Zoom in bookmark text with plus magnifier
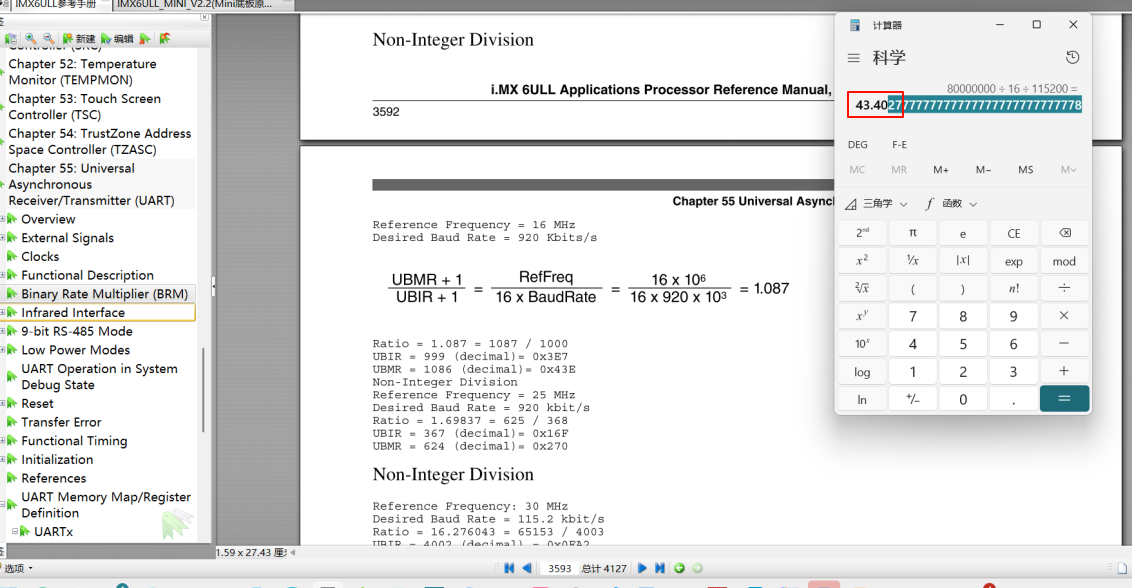 tap(30, 38)
